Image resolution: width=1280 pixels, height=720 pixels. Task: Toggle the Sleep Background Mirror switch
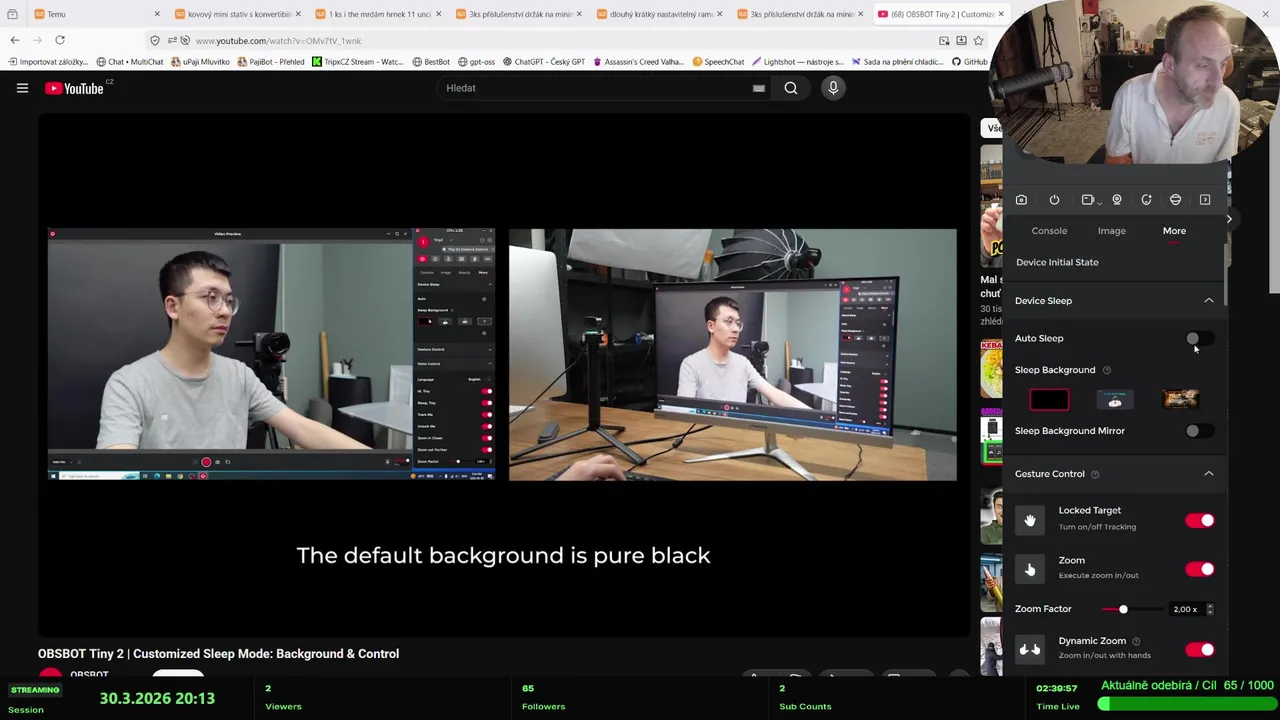1199,431
